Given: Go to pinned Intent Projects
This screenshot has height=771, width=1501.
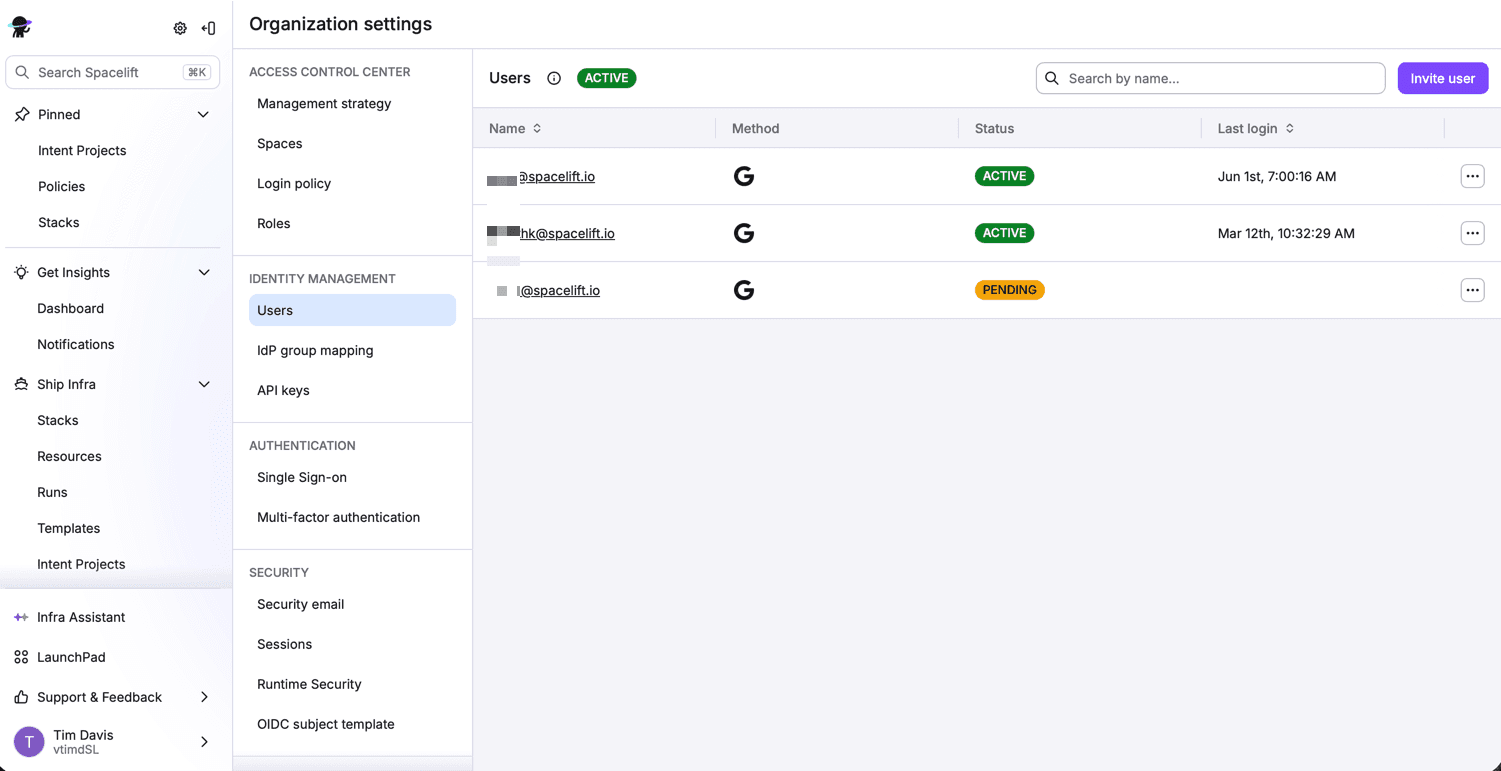Looking at the screenshot, I should tap(82, 150).
